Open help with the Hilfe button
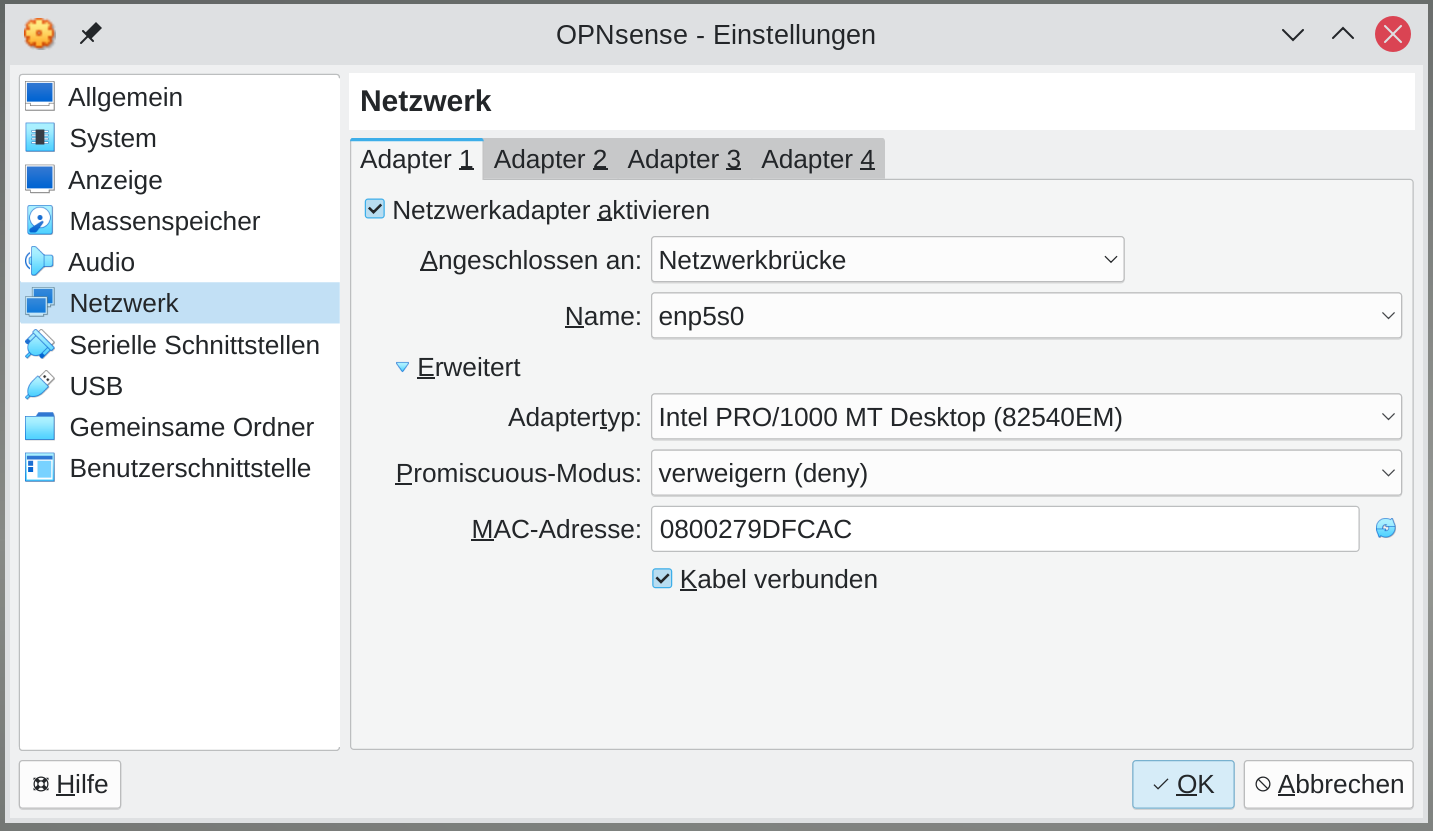The height and width of the screenshot is (831, 1433). coord(70,784)
